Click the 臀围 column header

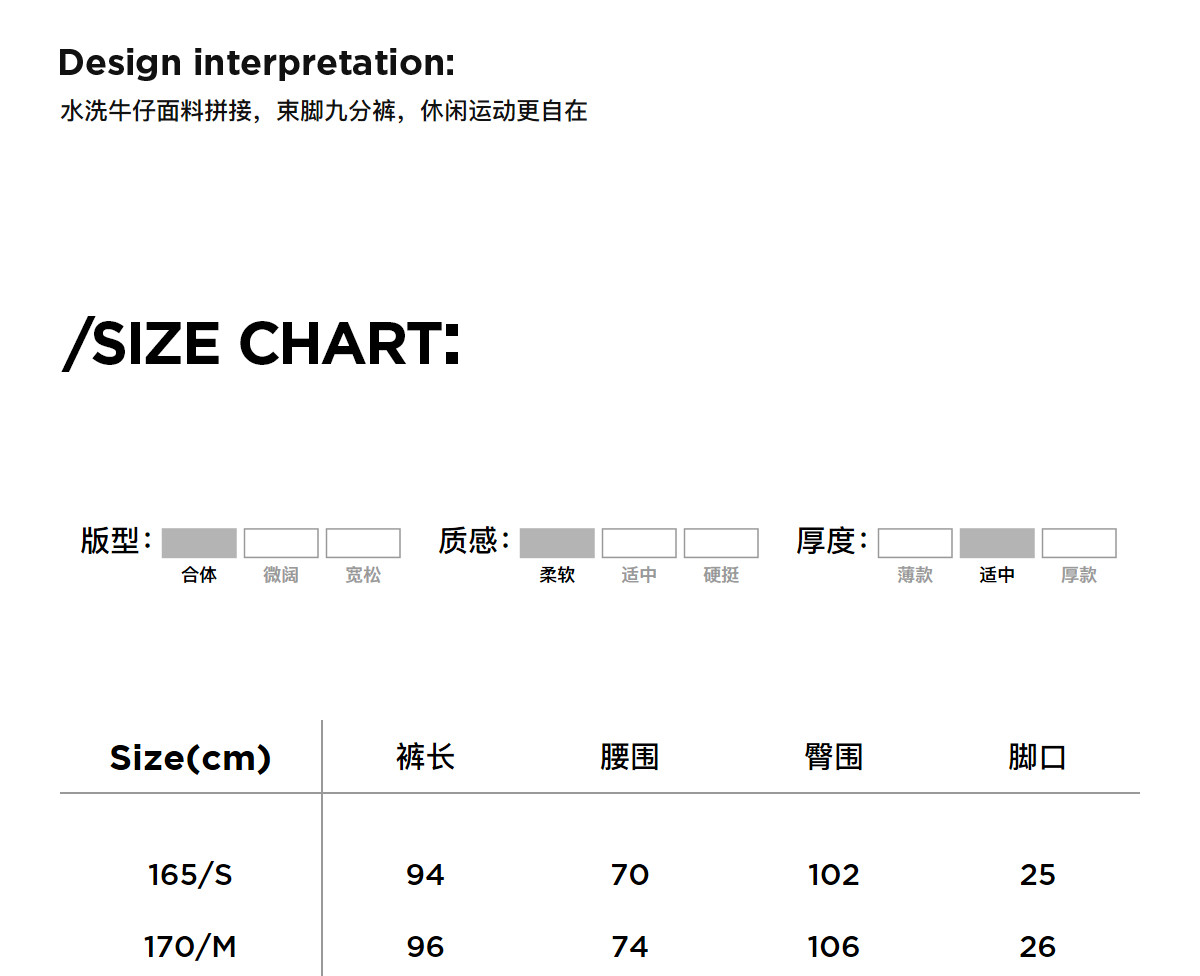(833, 757)
